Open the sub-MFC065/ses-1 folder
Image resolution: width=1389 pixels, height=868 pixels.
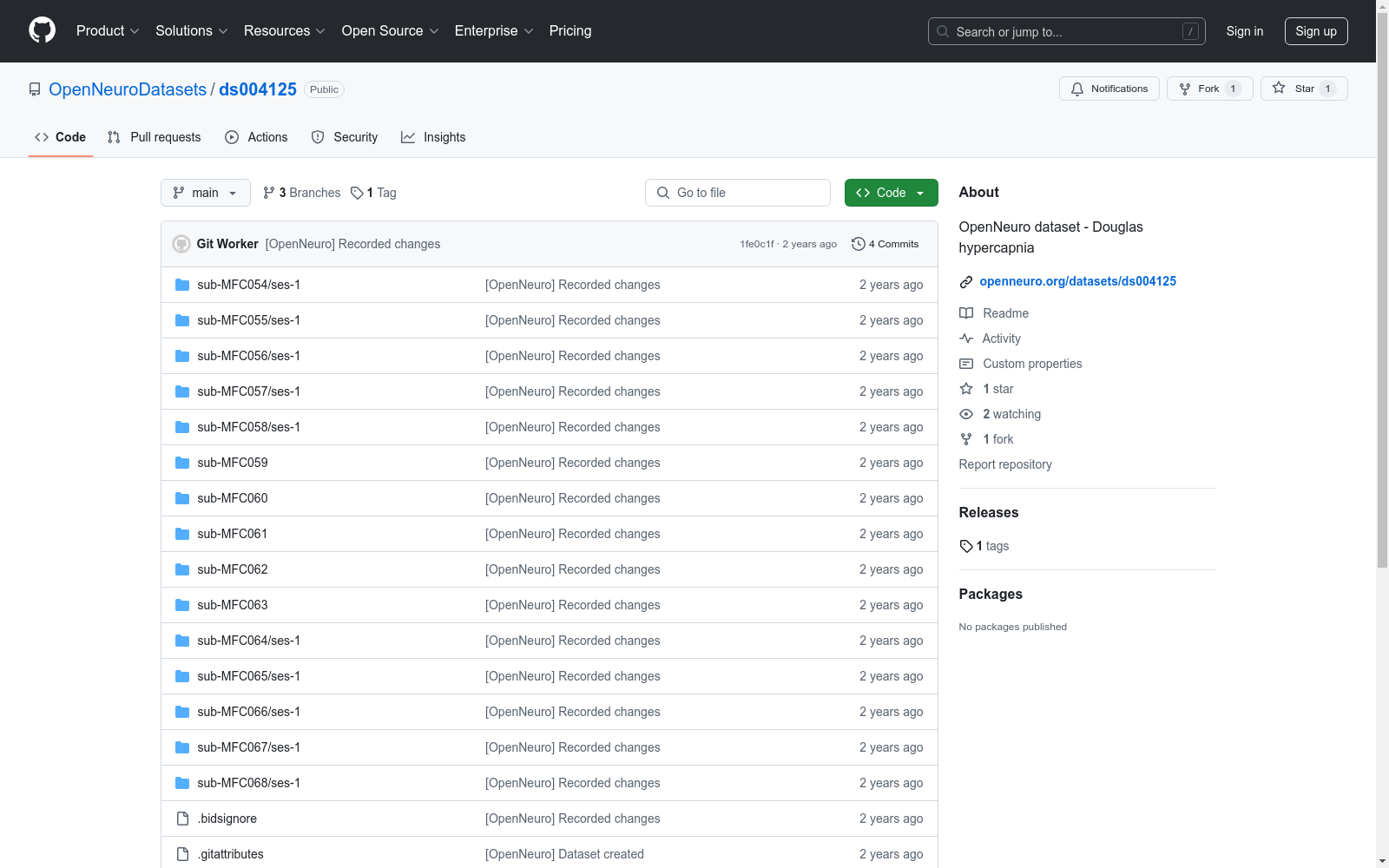pos(248,676)
